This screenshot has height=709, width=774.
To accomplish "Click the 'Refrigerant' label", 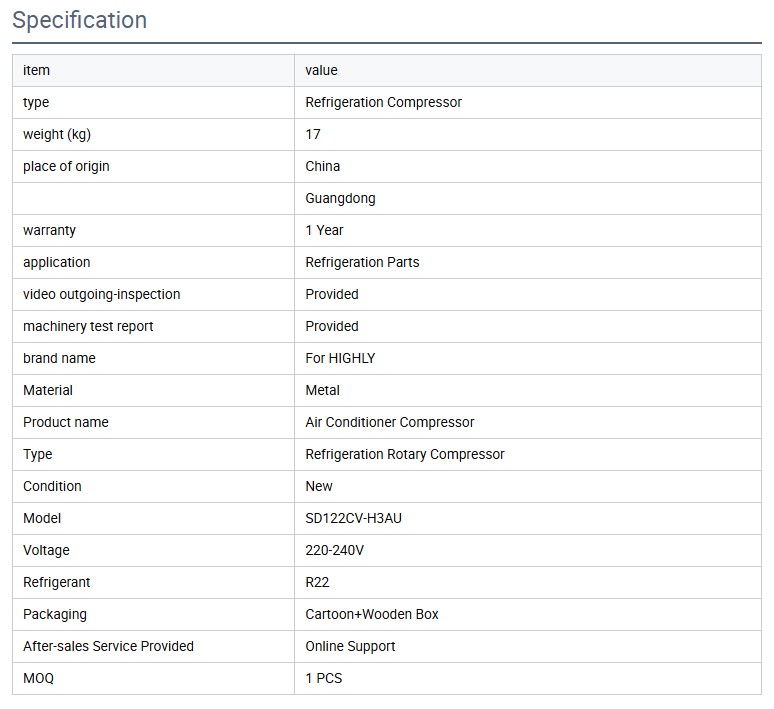I will click(57, 583).
